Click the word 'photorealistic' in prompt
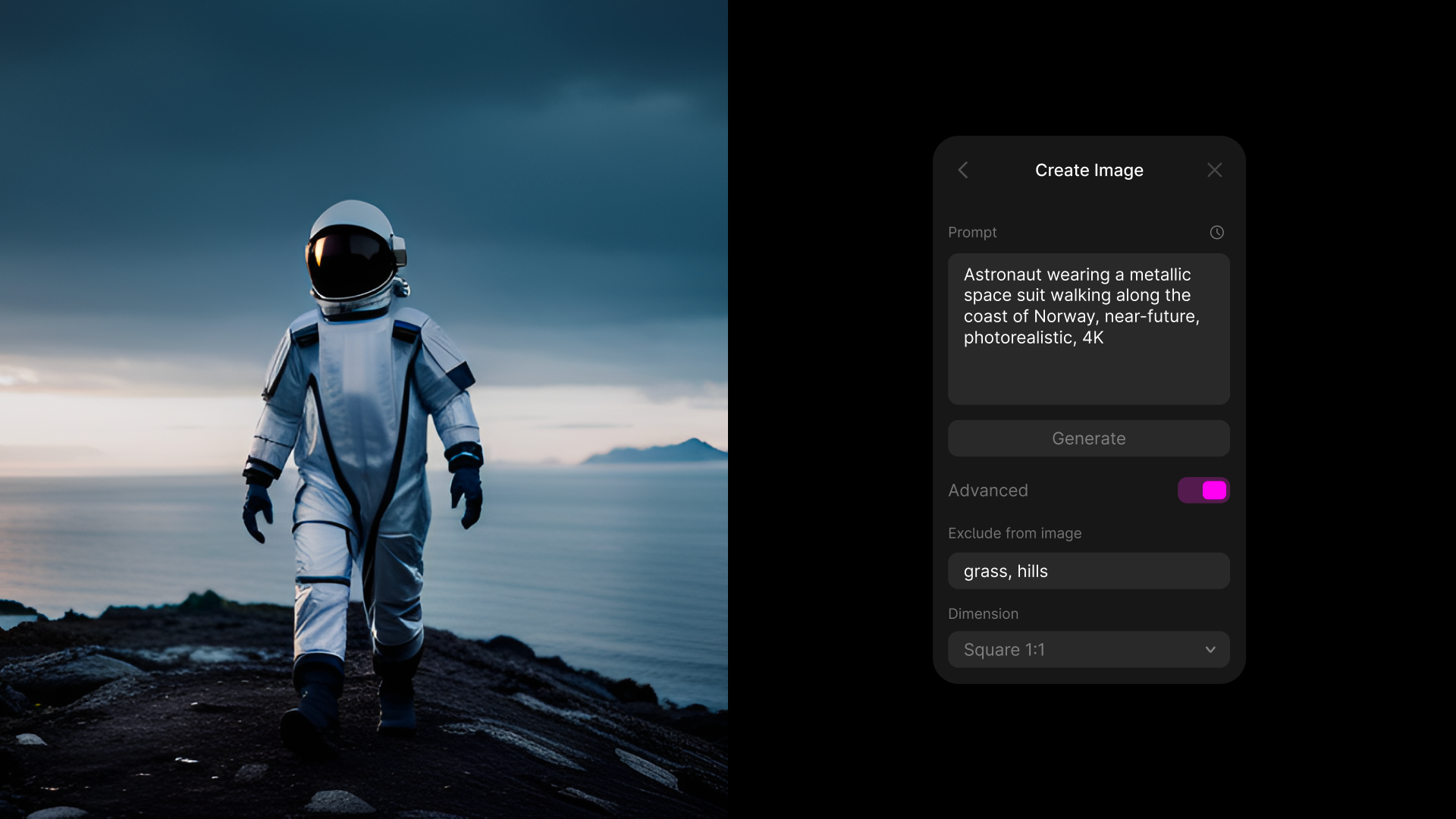Image resolution: width=1456 pixels, height=819 pixels. [1018, 337]
